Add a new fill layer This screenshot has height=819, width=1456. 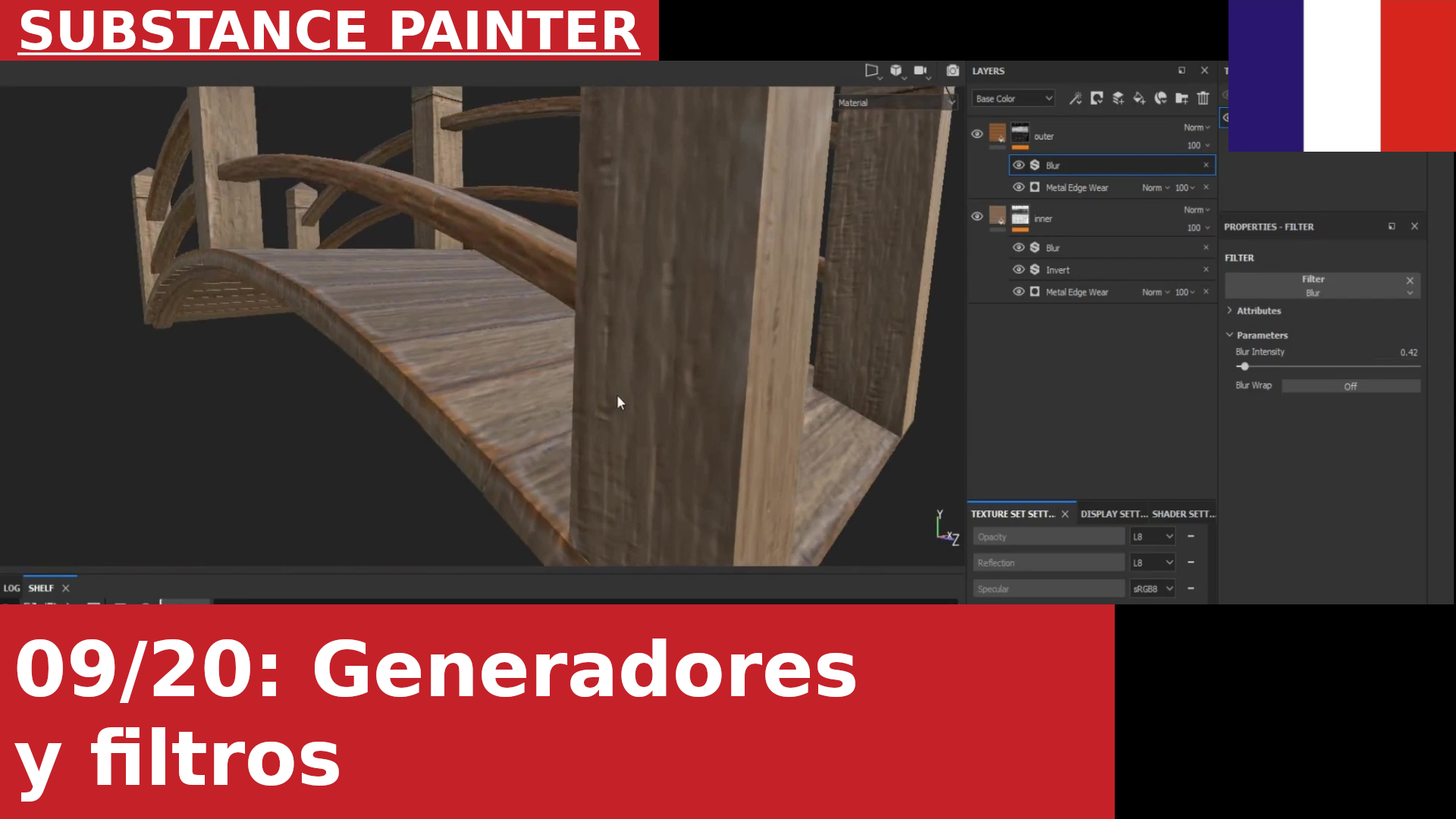[1139, 99]
